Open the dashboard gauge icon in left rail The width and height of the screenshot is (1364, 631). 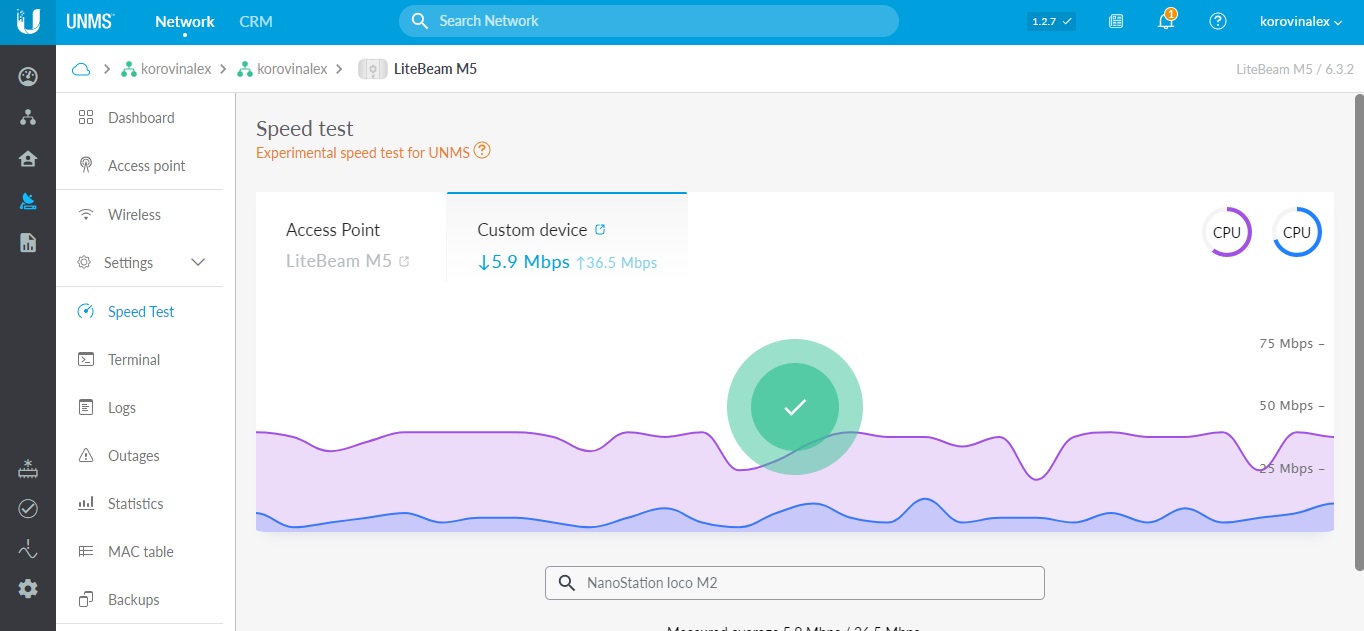click(28, 76)
